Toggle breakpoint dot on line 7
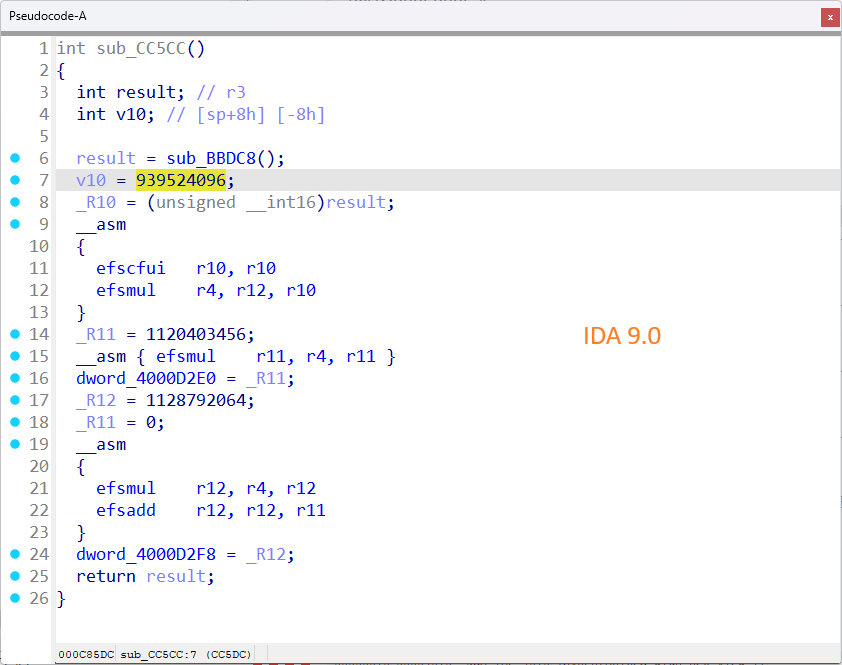842x665 pixels. [15, 180]
